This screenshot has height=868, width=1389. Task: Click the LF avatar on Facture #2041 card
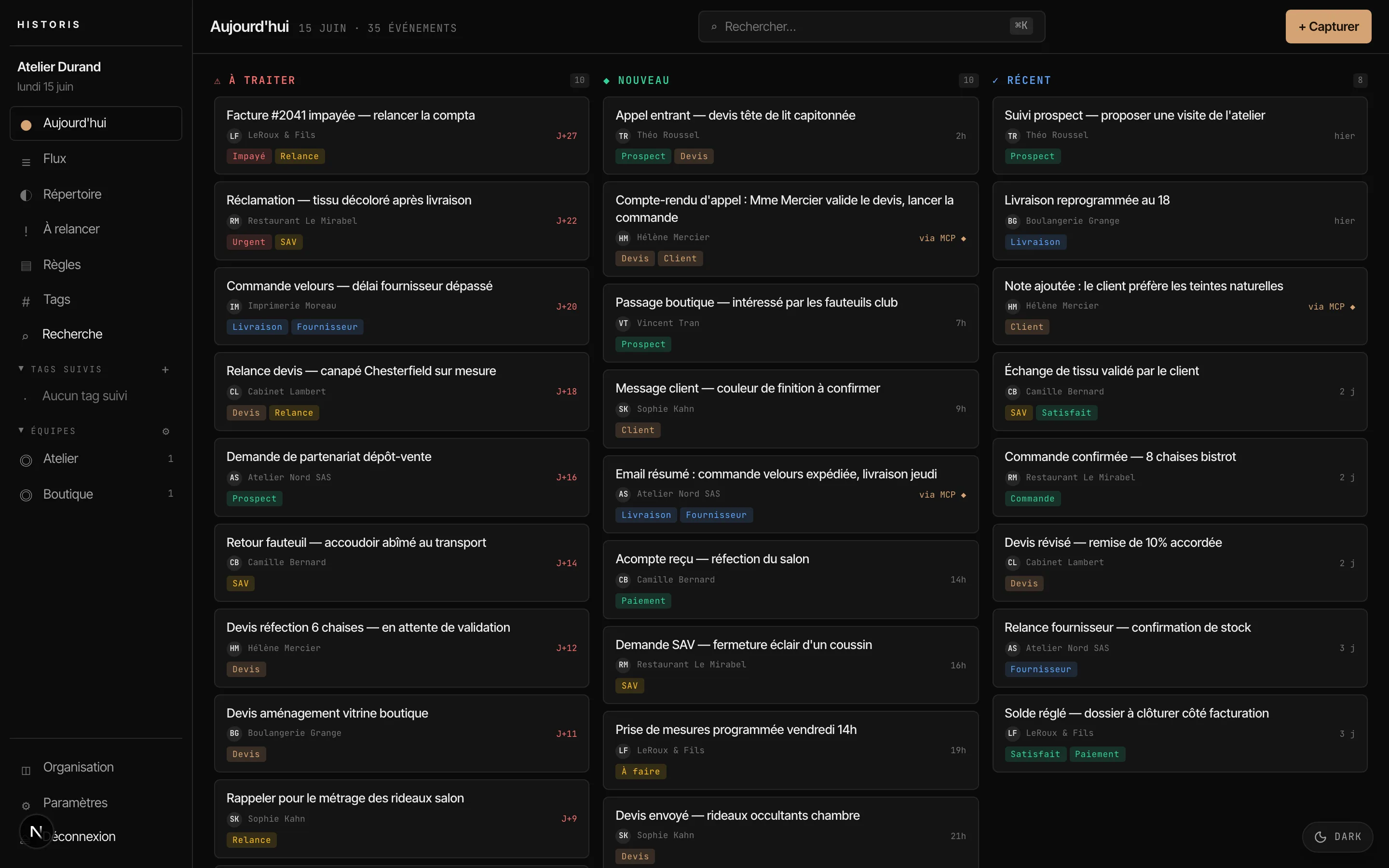point(234,136)
